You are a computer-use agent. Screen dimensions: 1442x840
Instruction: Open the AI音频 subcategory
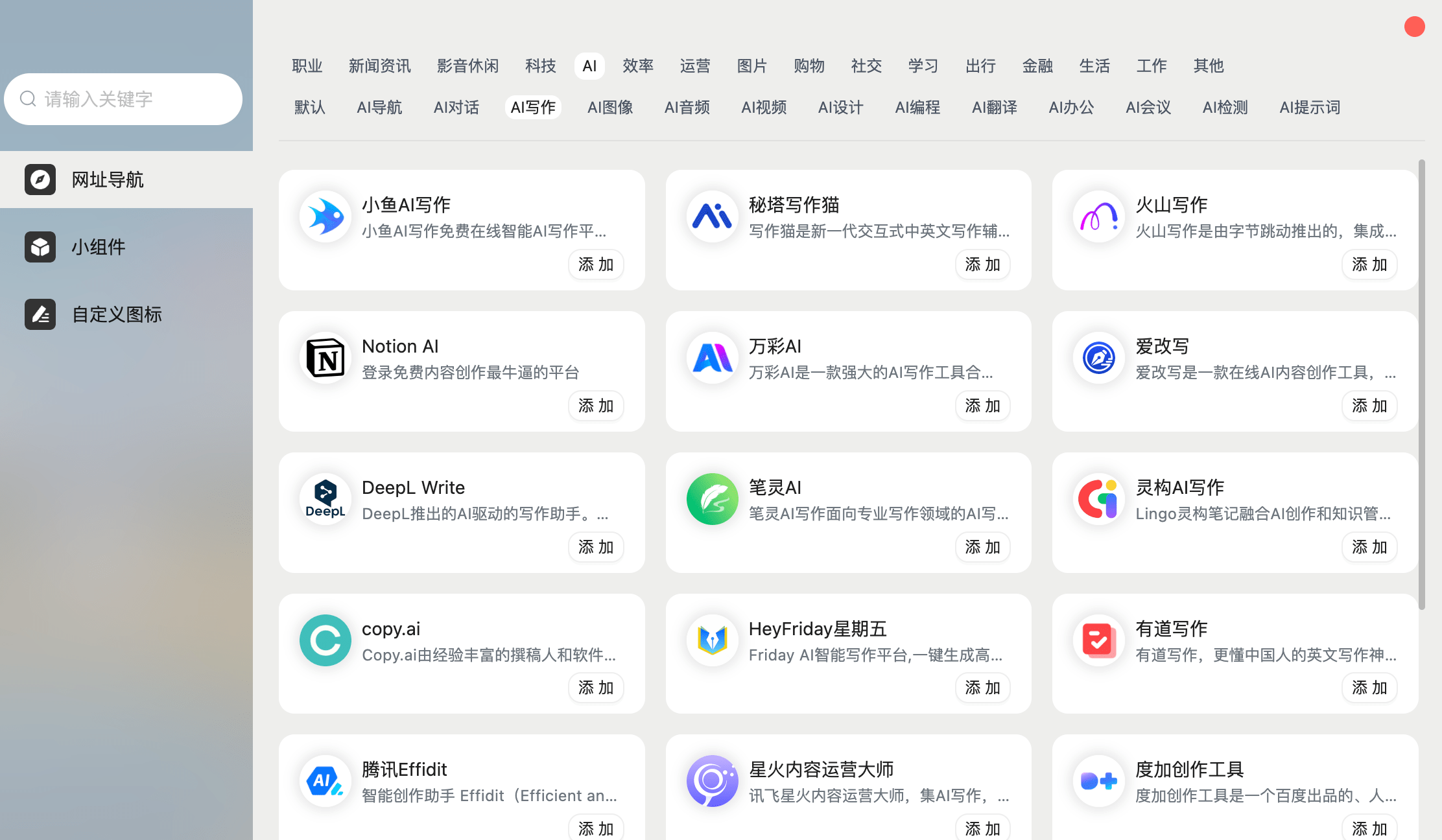687,108
